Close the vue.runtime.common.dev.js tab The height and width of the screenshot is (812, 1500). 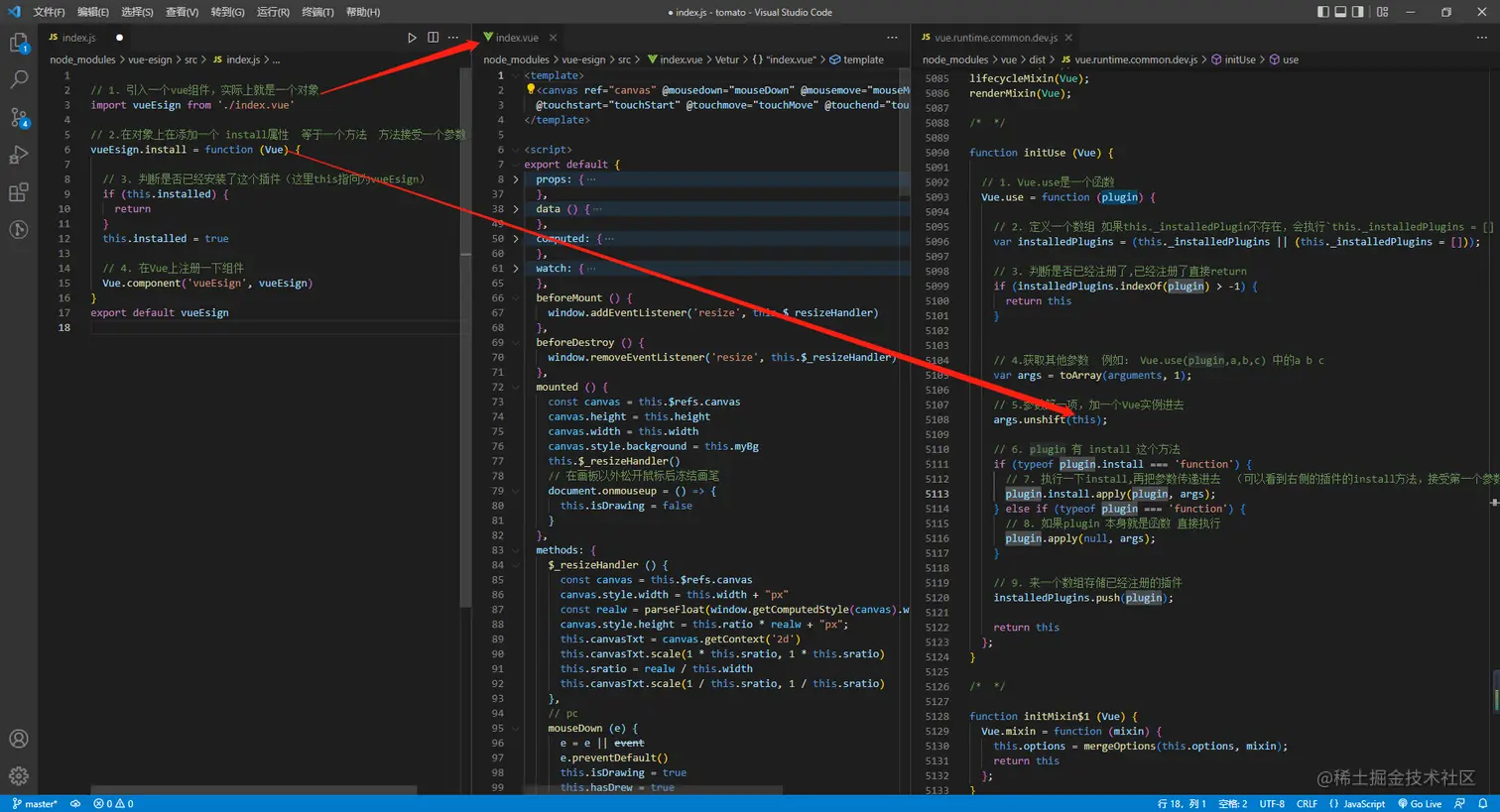1068,38
